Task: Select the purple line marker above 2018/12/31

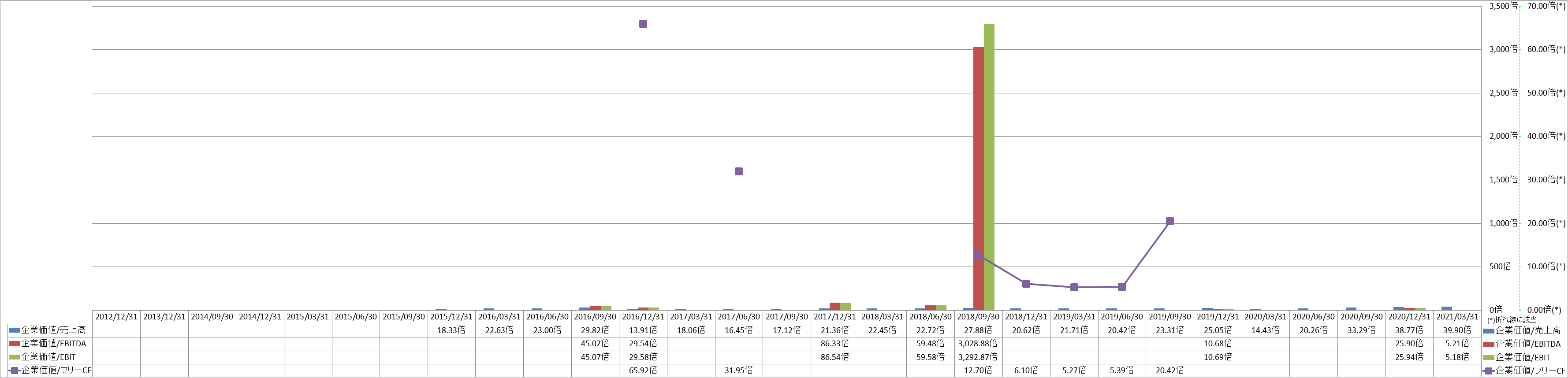Action: point(1026,284)
